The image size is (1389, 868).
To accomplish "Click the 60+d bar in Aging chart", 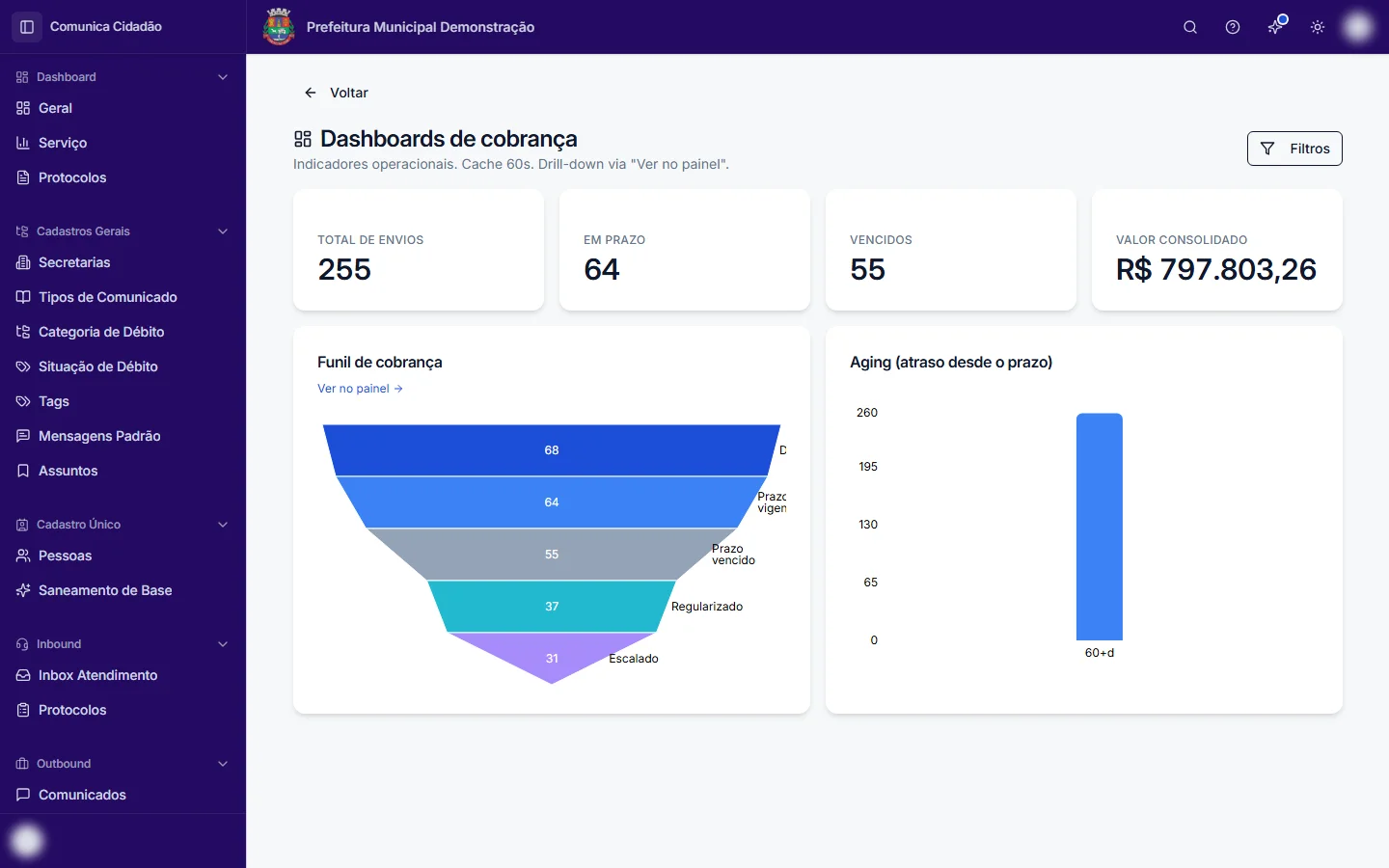I will (1100, 527).
